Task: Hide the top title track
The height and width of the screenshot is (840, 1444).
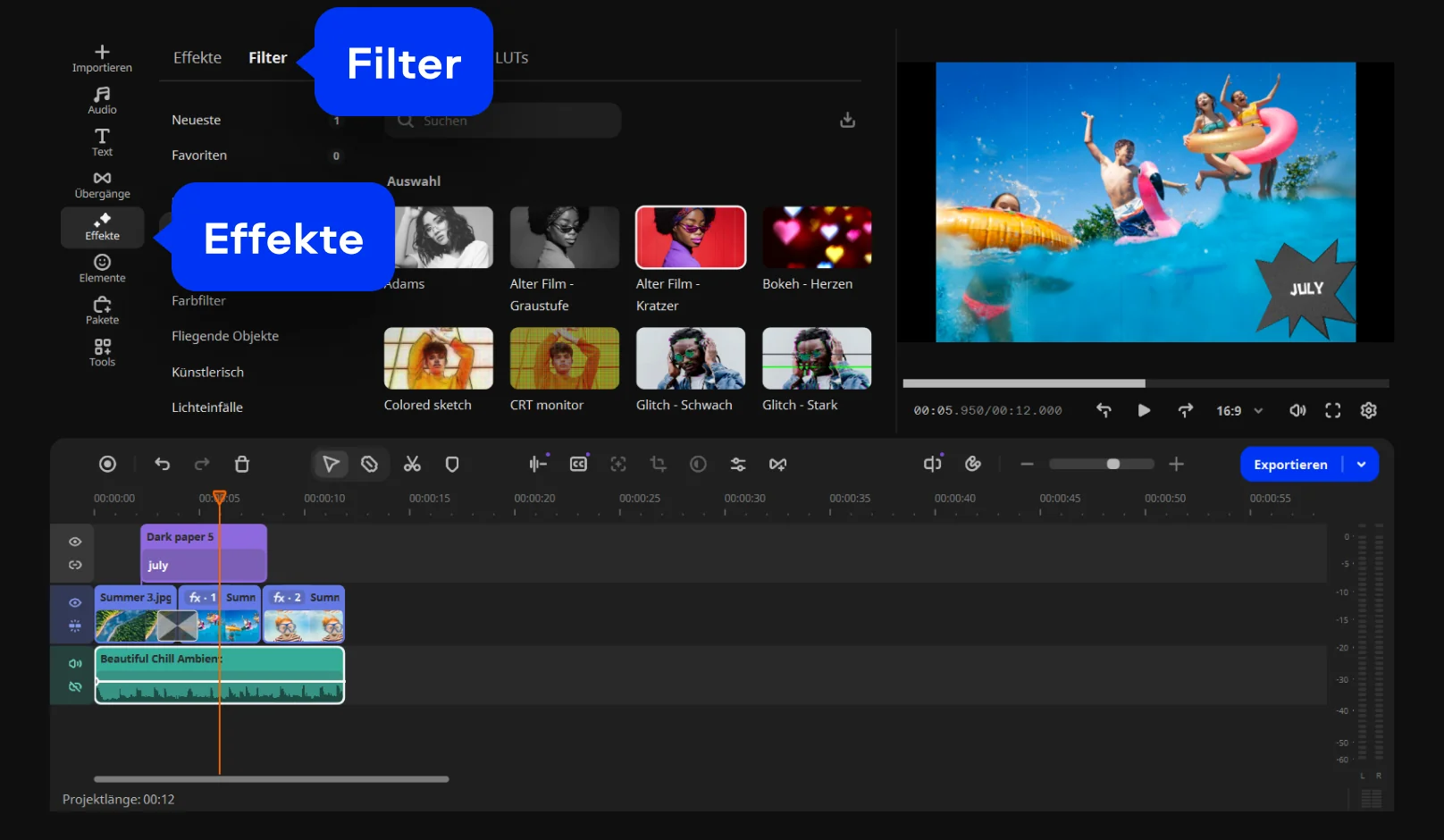Action: point(75,542)
